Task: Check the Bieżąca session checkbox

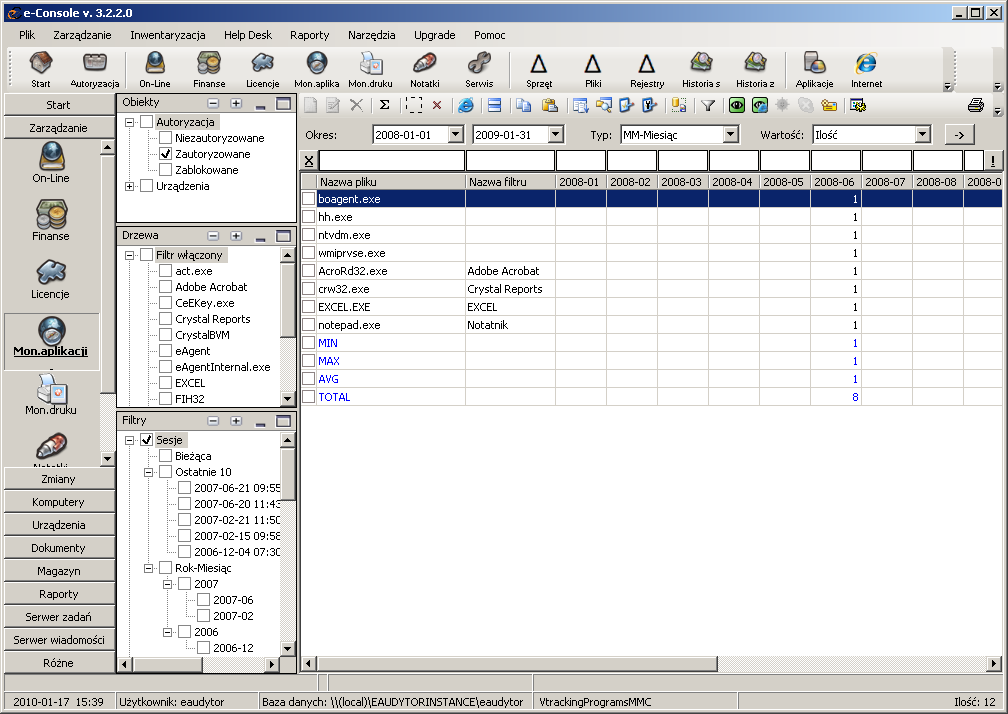Action: pyautogui.click(x=166, y=456)
